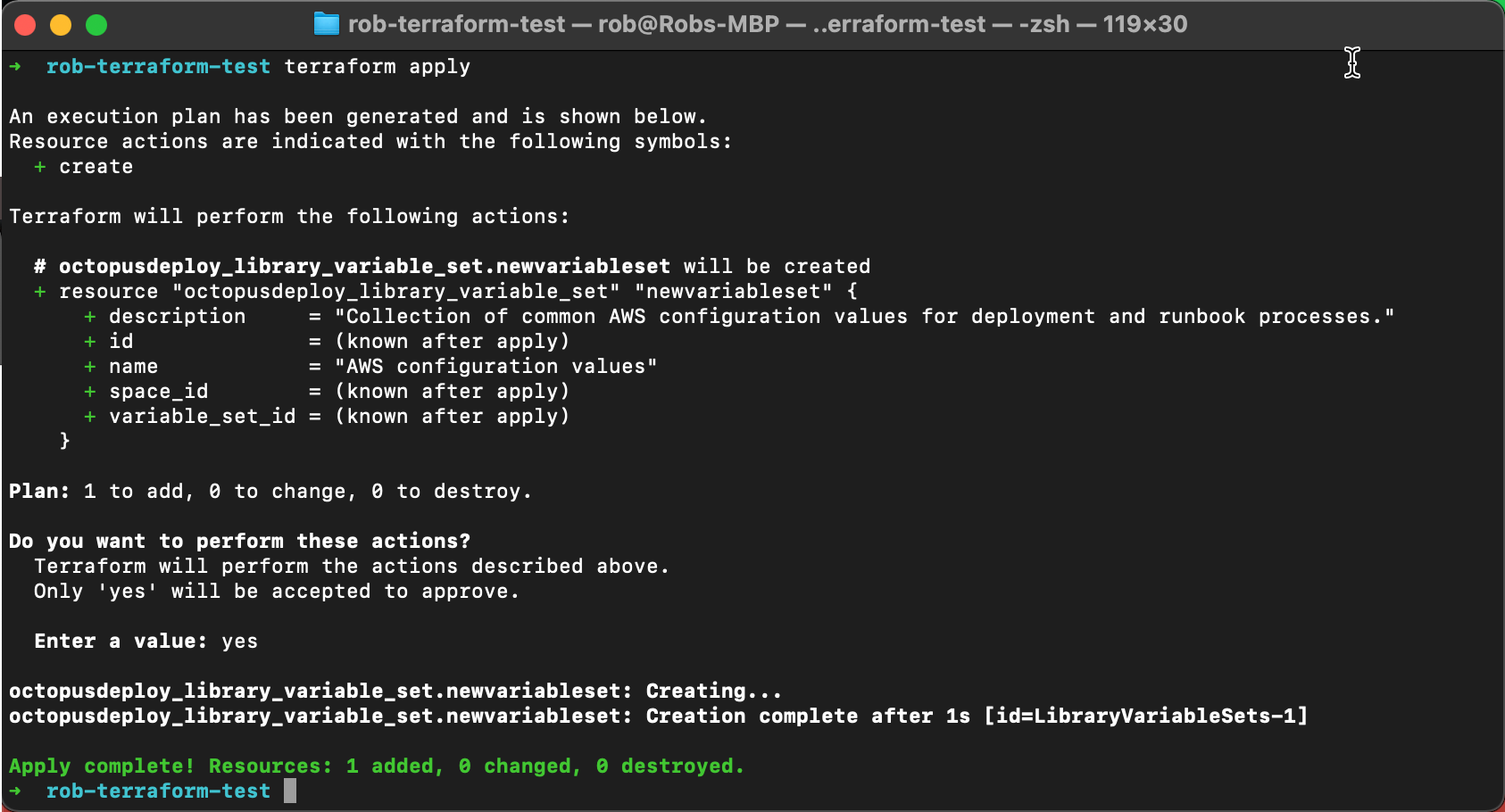Click the window title rob-terraform-test
Image resolution: width=1505 pixels, height=812 pixels.
point(457,24)
